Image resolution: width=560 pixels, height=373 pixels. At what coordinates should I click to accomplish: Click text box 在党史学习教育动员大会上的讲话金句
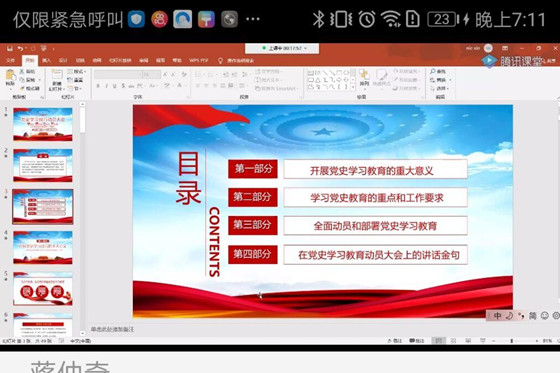(x=375, y=254)
